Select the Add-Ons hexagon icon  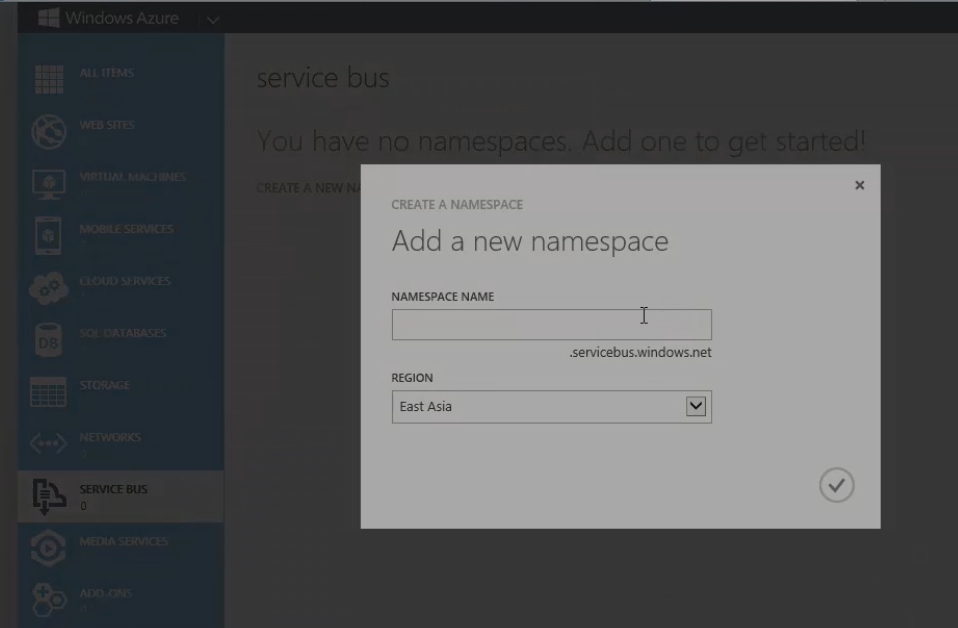(49, 600)
